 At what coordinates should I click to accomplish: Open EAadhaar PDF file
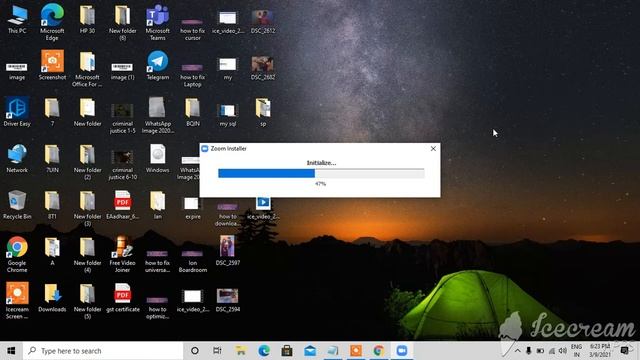pyautogui.click(x=122, y=205)
